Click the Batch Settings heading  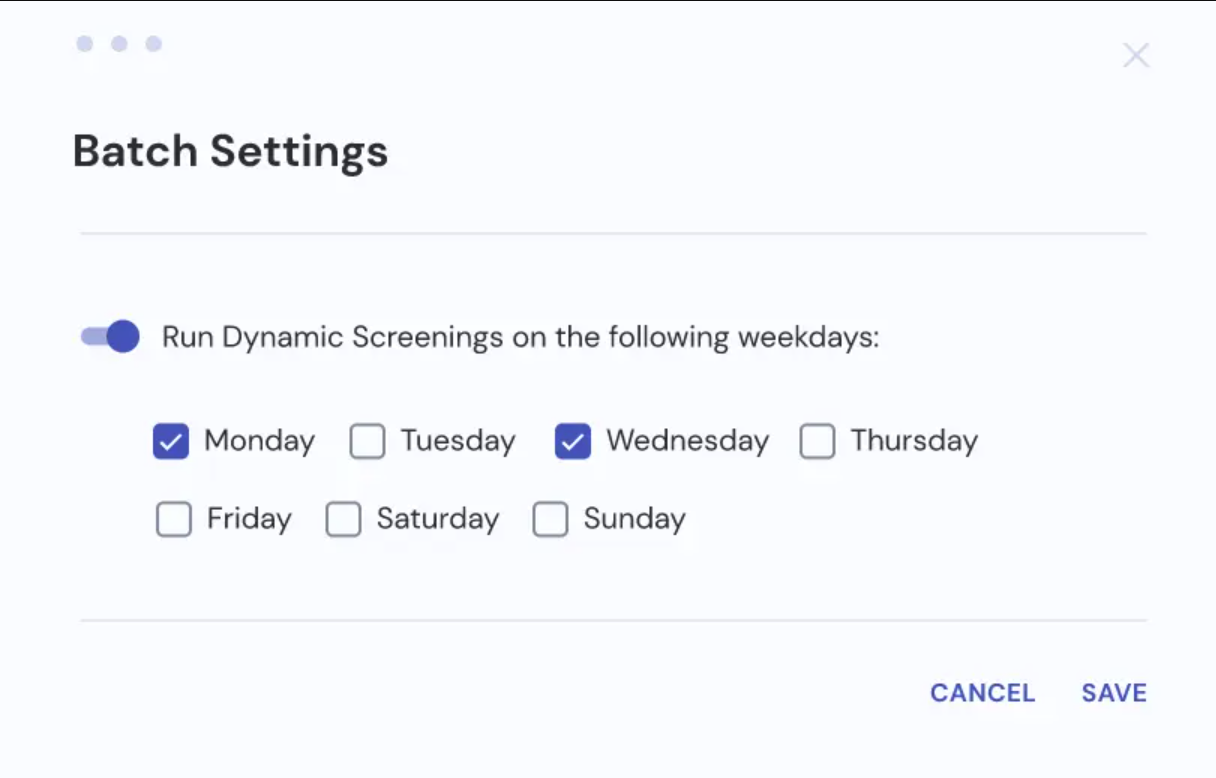tap(230, 151)
